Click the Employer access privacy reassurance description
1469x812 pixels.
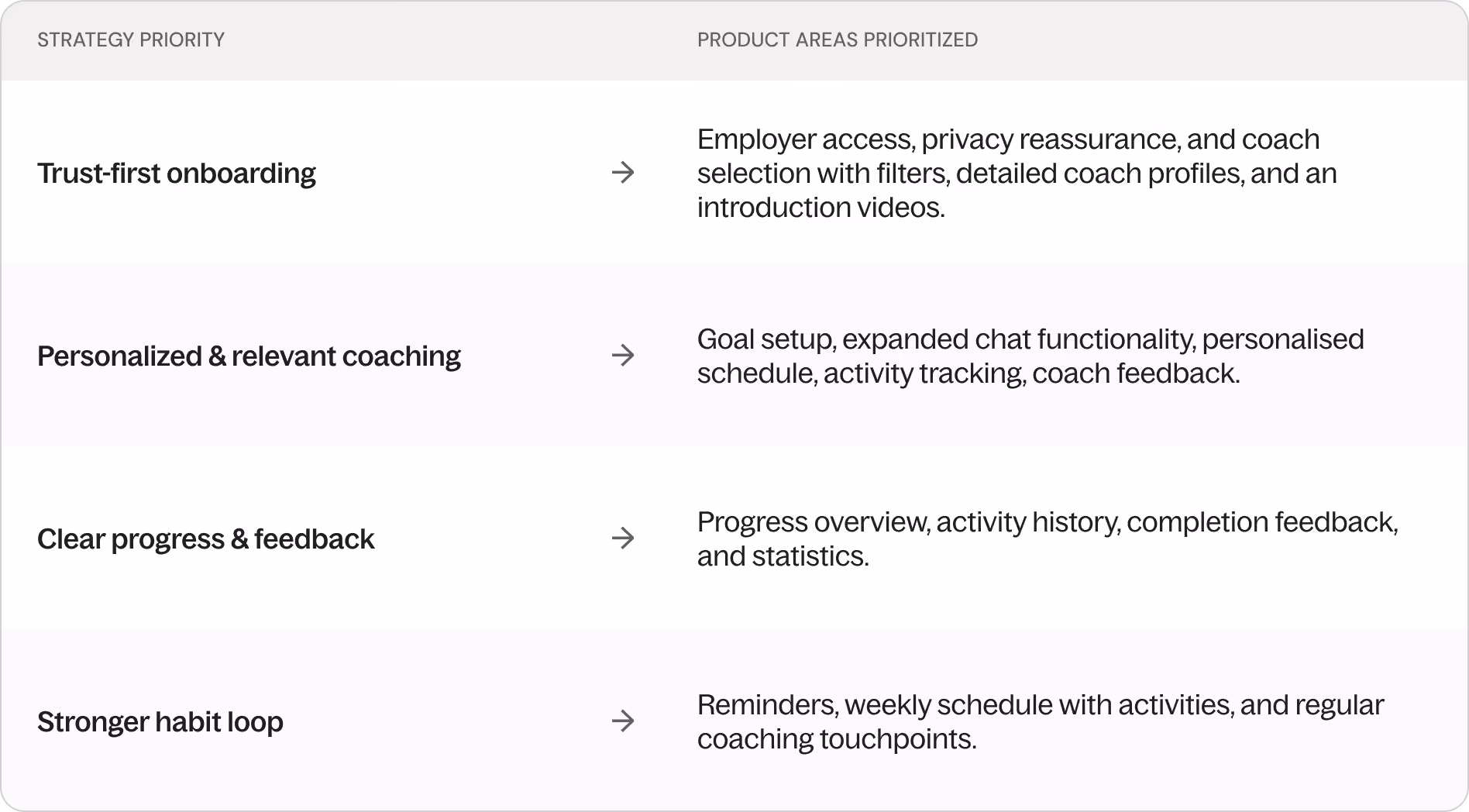(1017, 174)
